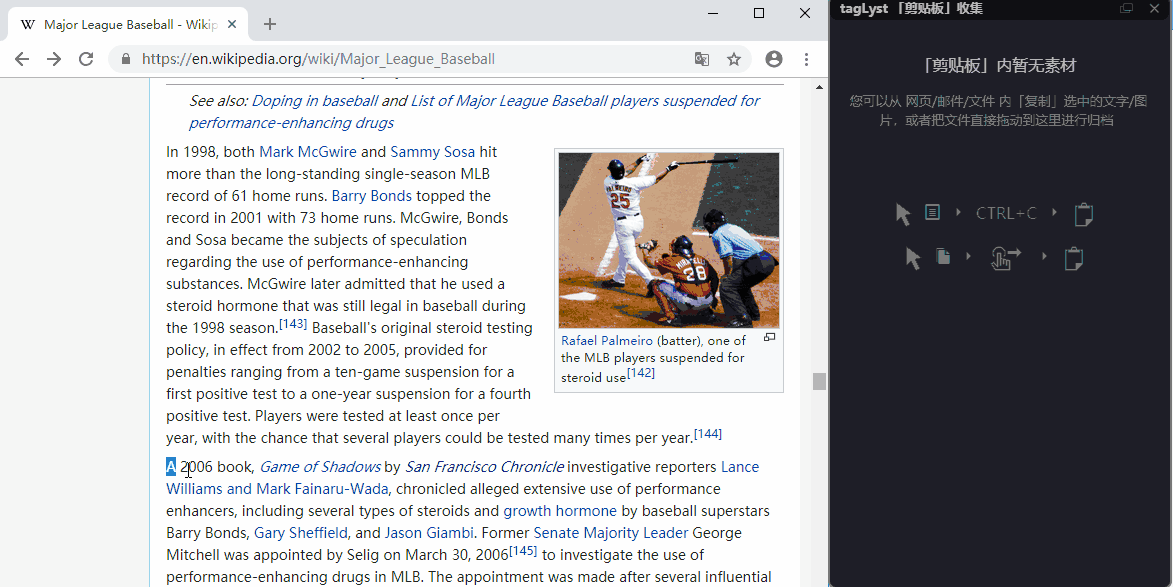The height and width of the screenshot is (587, 1173).
Task: Click the Wikipedia favicon on the tab
Action: point(28,25)
